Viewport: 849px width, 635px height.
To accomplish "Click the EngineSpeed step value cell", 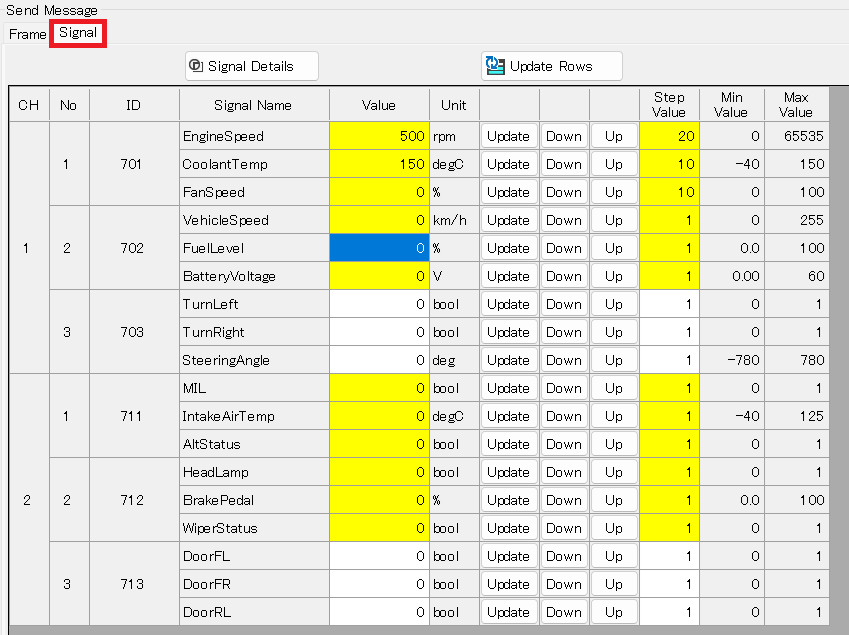I will pyautogui.click(x=669, y=136).
